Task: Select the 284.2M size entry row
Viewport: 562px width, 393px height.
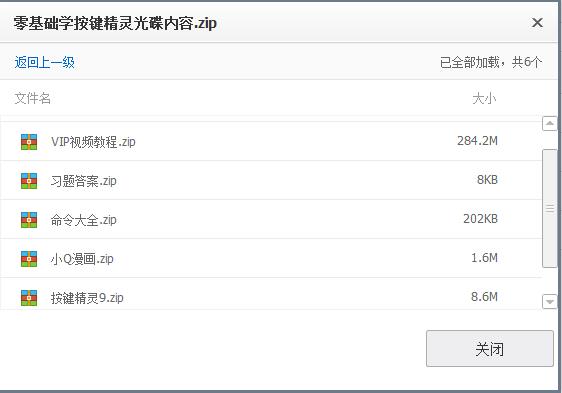Action: click(271, 142)
